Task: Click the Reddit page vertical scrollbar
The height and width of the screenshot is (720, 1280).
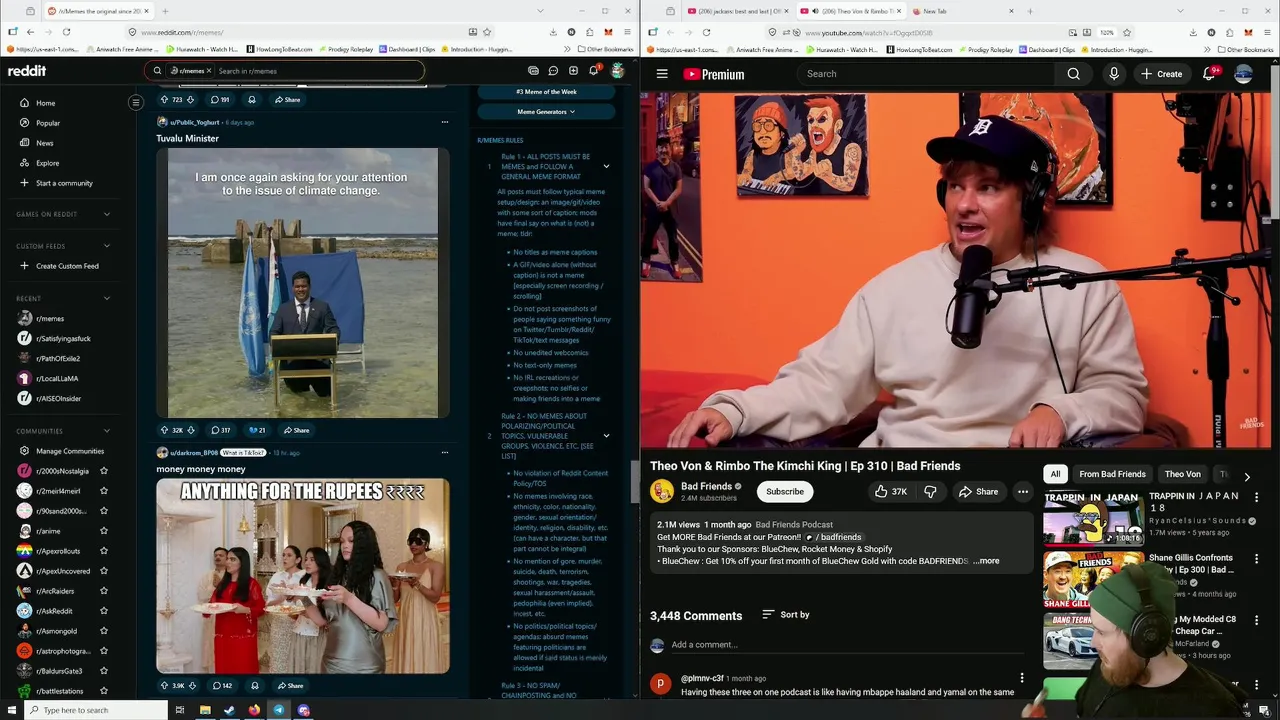Action: (635, 482)
